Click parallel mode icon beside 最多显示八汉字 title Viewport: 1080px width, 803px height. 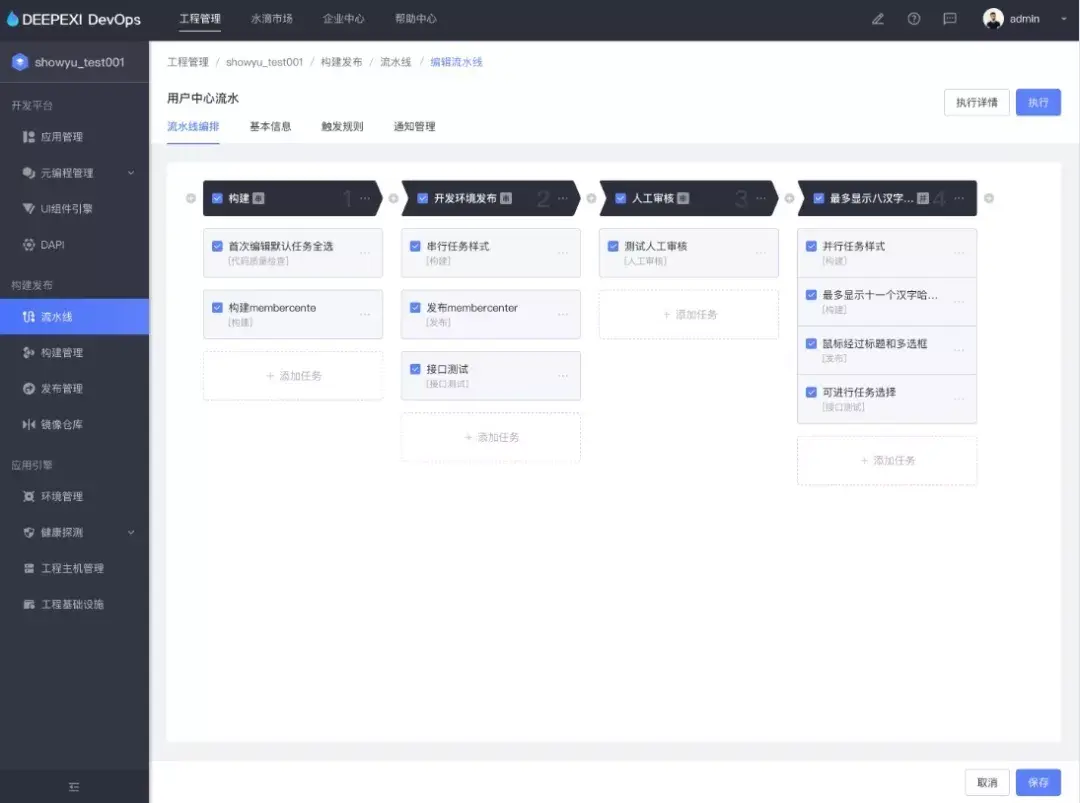[923, 198]
